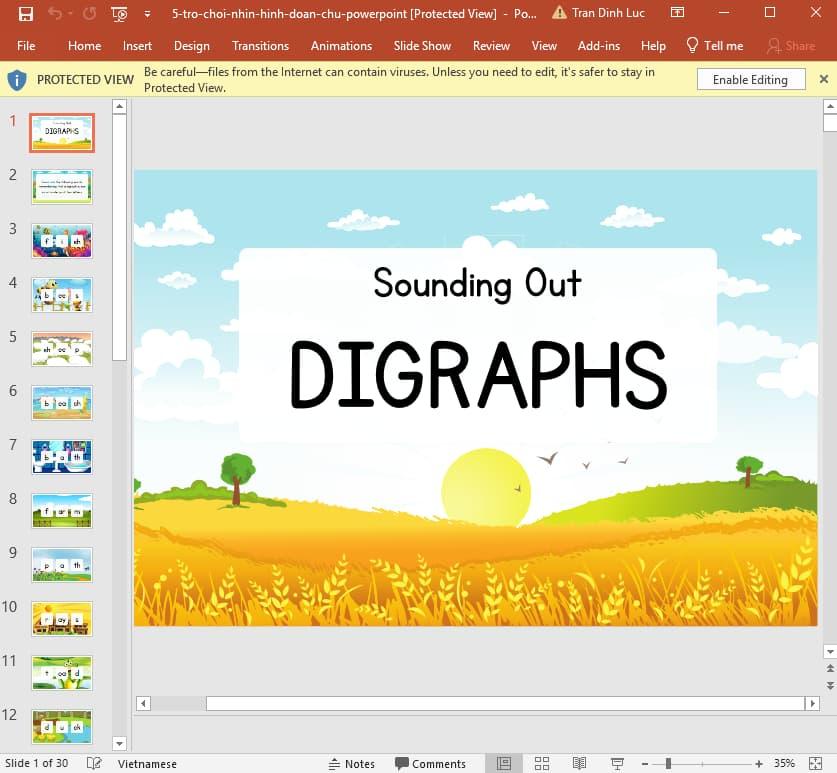837x773 pixels.
Task: Open the Slide Show menu tab
Action: pos(422,45)
